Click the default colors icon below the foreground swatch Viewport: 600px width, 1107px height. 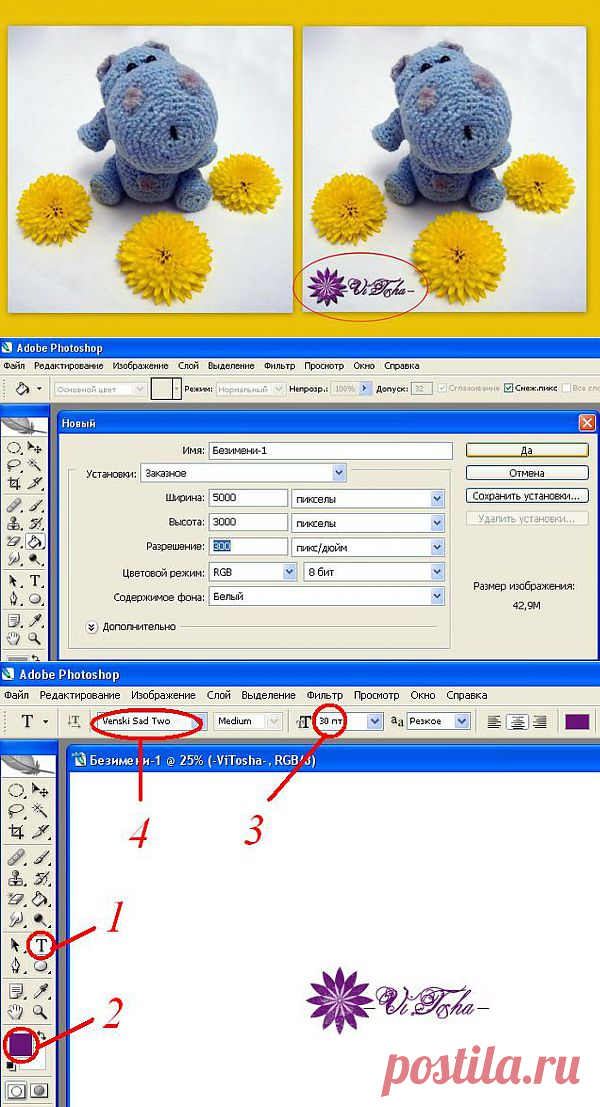coord(11,1065)
